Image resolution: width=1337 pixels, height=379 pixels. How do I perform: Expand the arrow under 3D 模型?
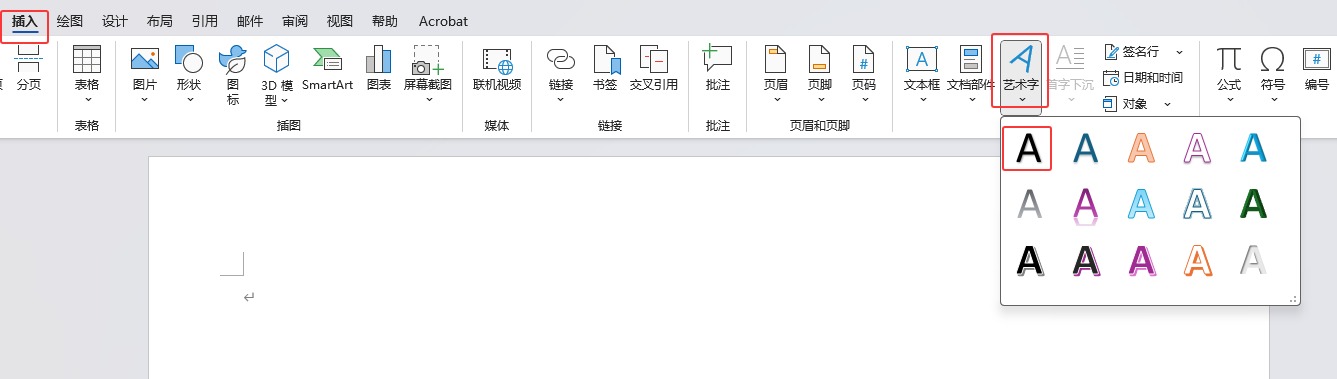point(284,100)
